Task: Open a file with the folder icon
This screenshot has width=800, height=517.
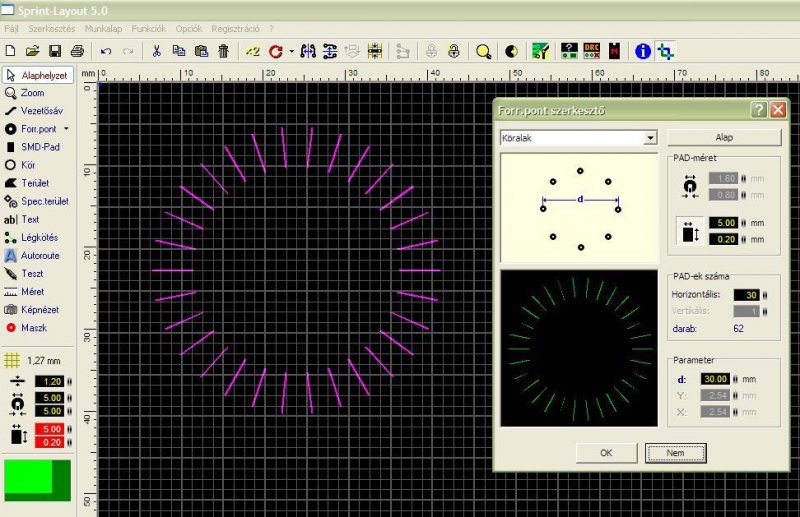Action: [x=32, y=51]
